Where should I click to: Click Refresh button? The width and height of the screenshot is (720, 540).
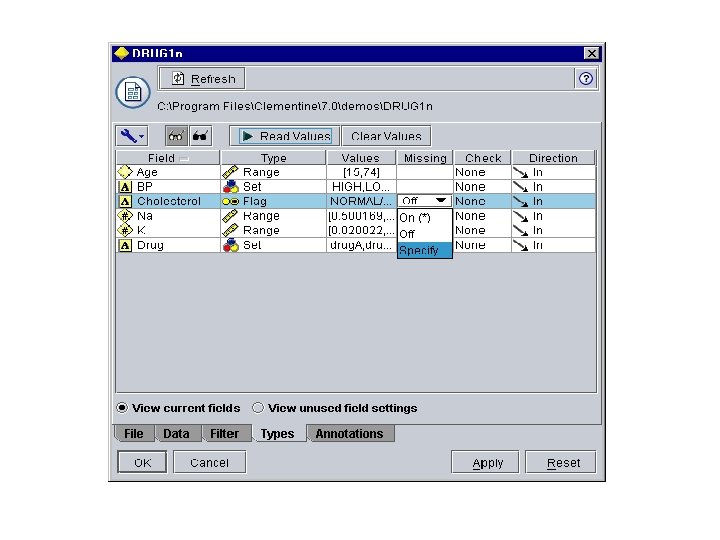point(202,79)
